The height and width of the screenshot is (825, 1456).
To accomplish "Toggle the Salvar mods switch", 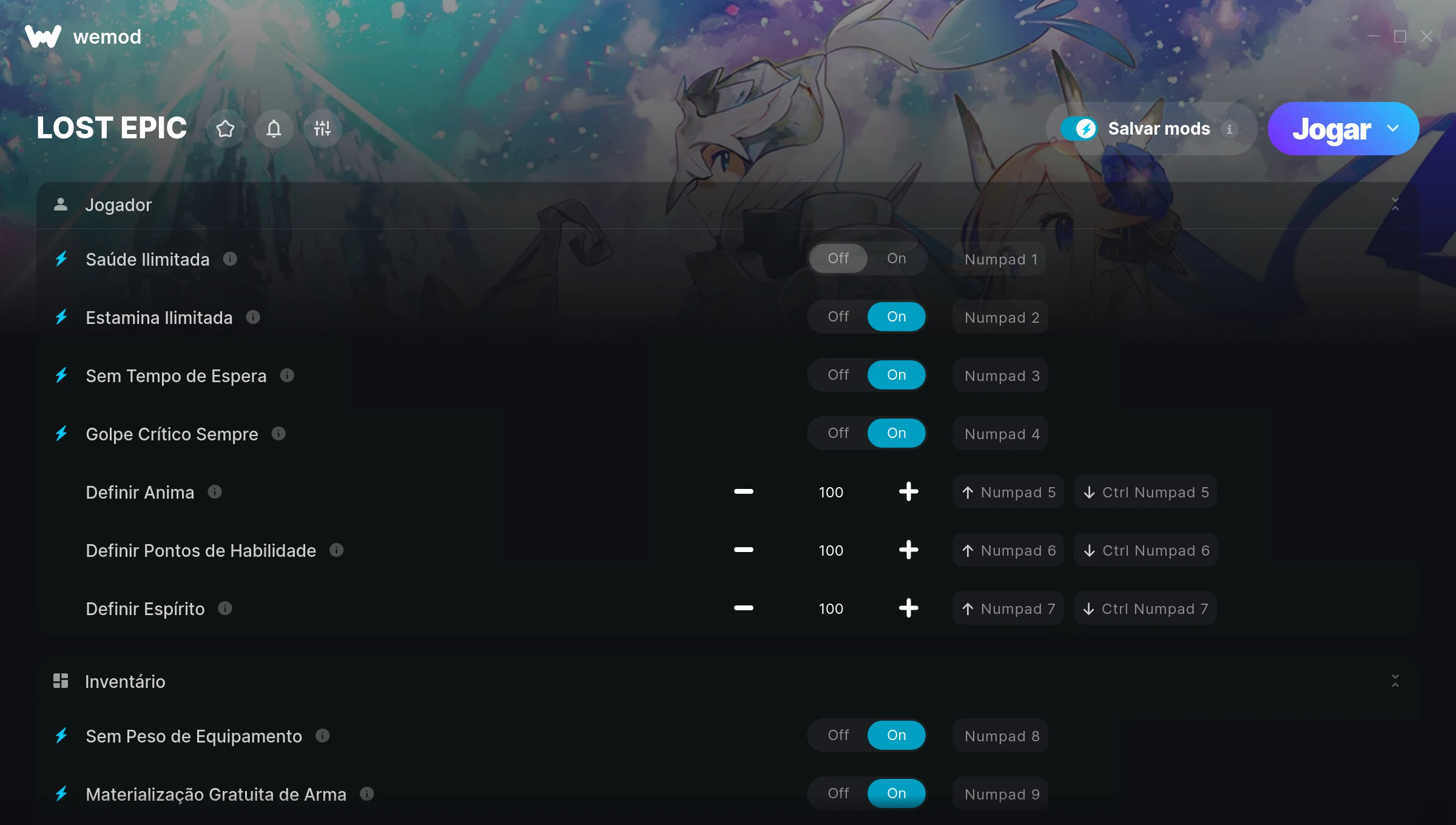I will [x=1078, y=129].
